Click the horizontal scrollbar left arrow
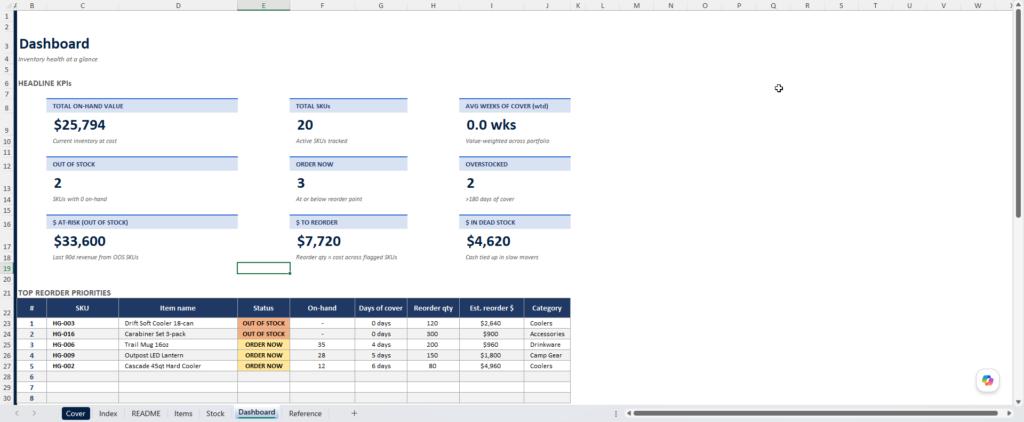Viewport: 1024px width, 422px height. (x=628, y=414)
